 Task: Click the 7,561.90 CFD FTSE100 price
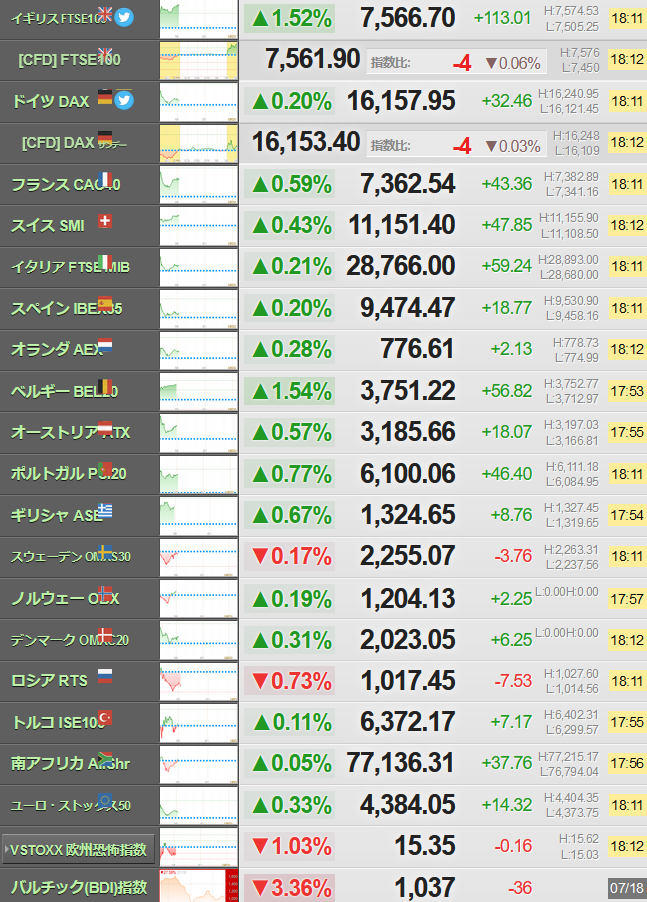tap(312, 59)
